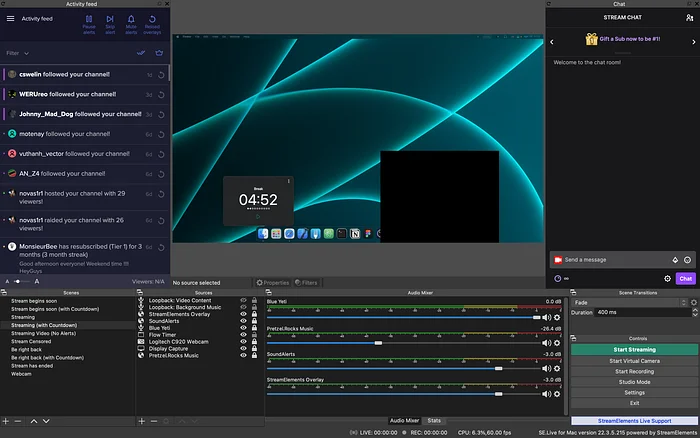This screenshot has height=438, width=700.
Task: Toggle visibility of Blue Yeti source
Action: click(x=243, y=327)
